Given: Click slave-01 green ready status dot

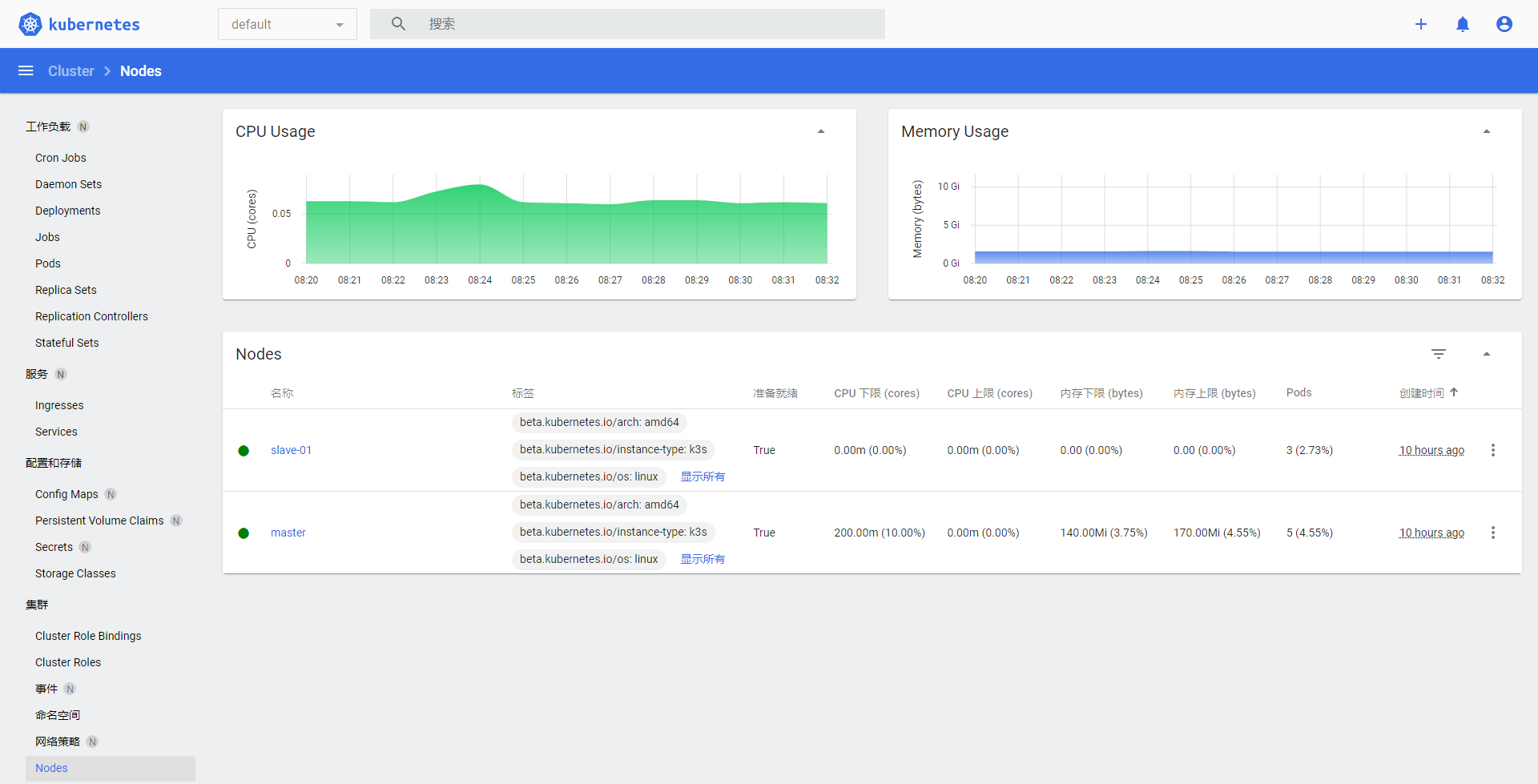Looking at the screenshot, I should [x=244, y=451].
